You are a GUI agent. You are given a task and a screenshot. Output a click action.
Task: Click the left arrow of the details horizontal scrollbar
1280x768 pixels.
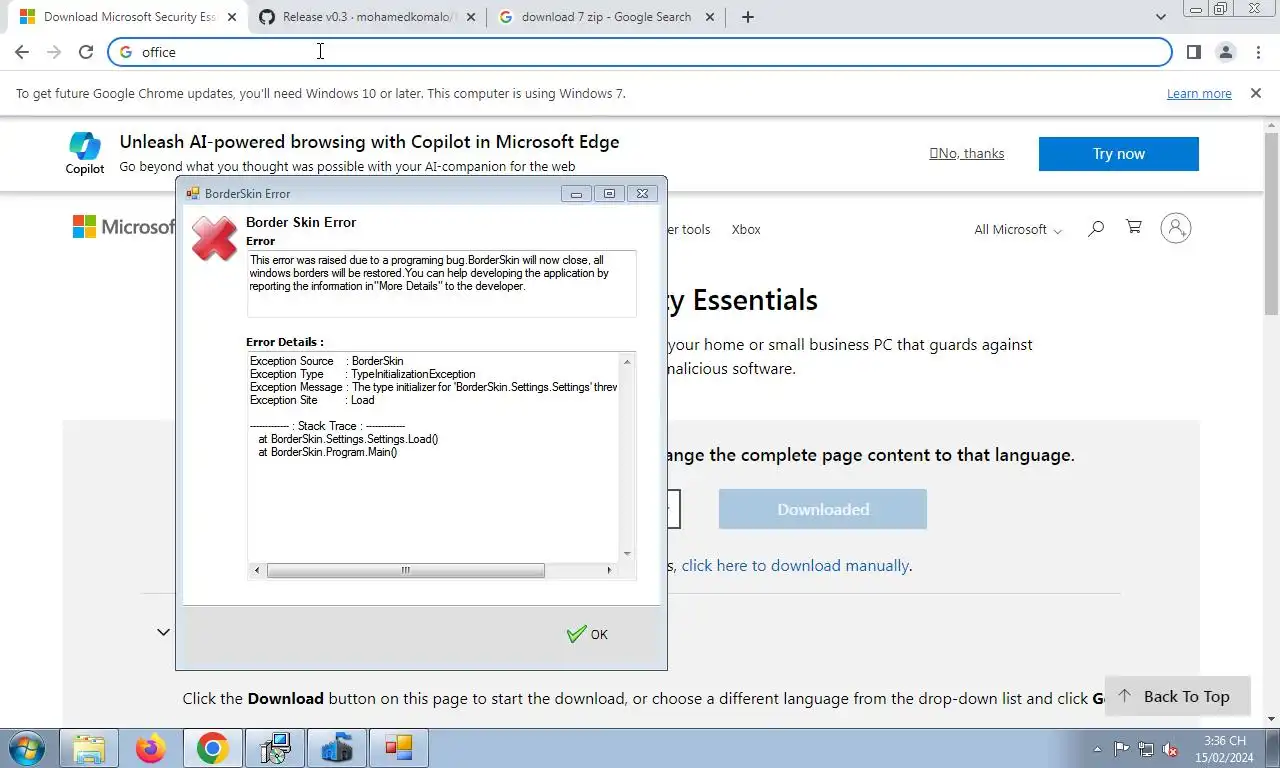click(x=257, y=570)
